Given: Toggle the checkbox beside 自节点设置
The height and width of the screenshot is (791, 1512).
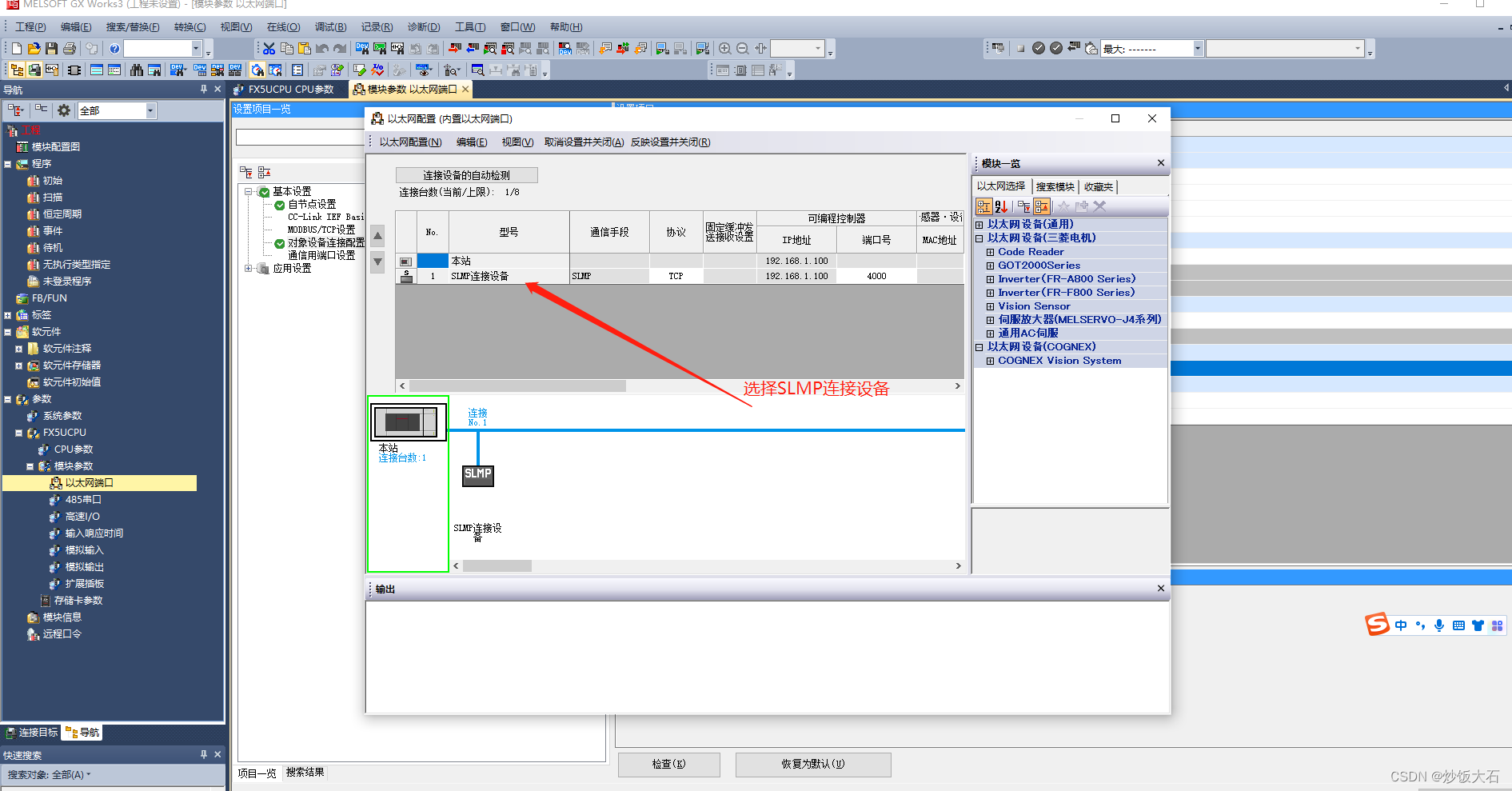Looking at the screenshot, I should tap(279, 204).
